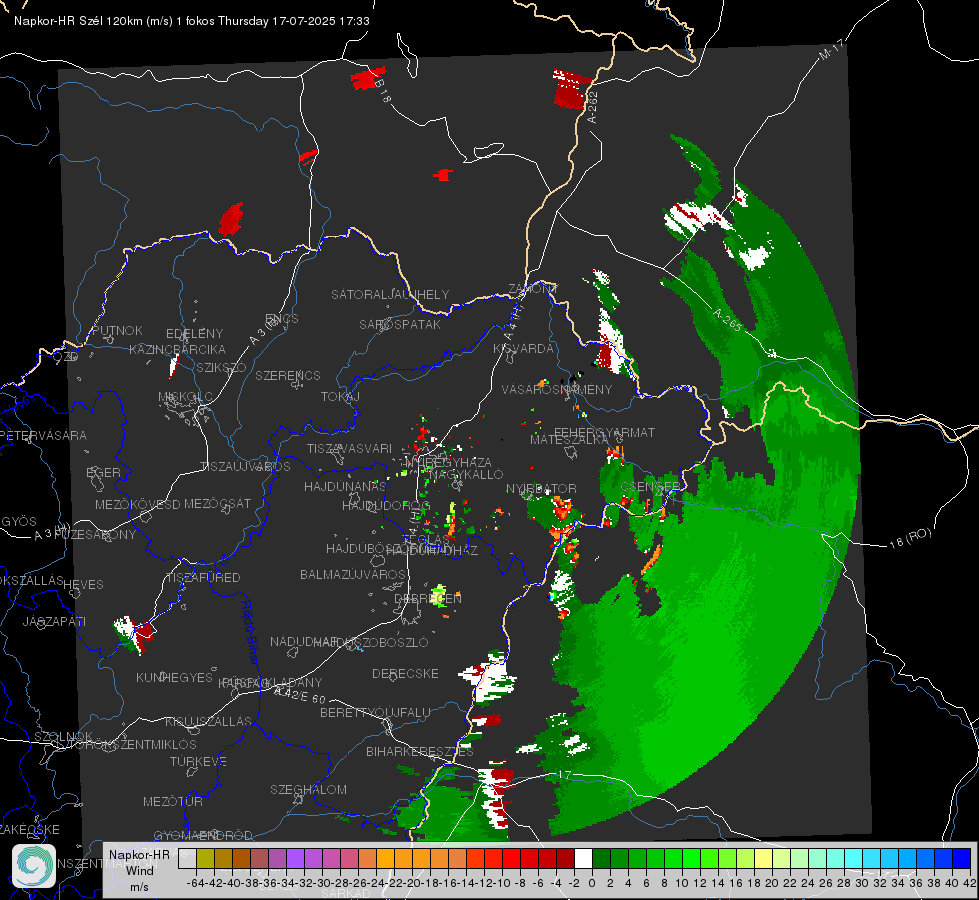
Task: Click the TISZAVASVÁRI town label
Action: pyautogui.click(x=350, y=448)
